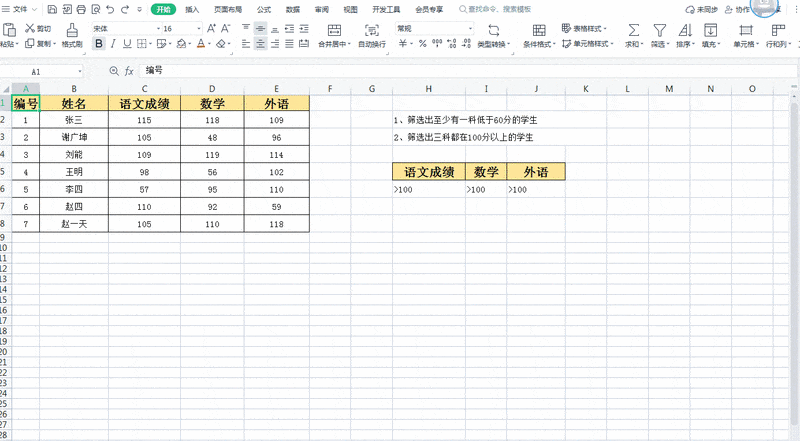Click the Print icon in quick access toolbar
800x441 pixels.
81,9
